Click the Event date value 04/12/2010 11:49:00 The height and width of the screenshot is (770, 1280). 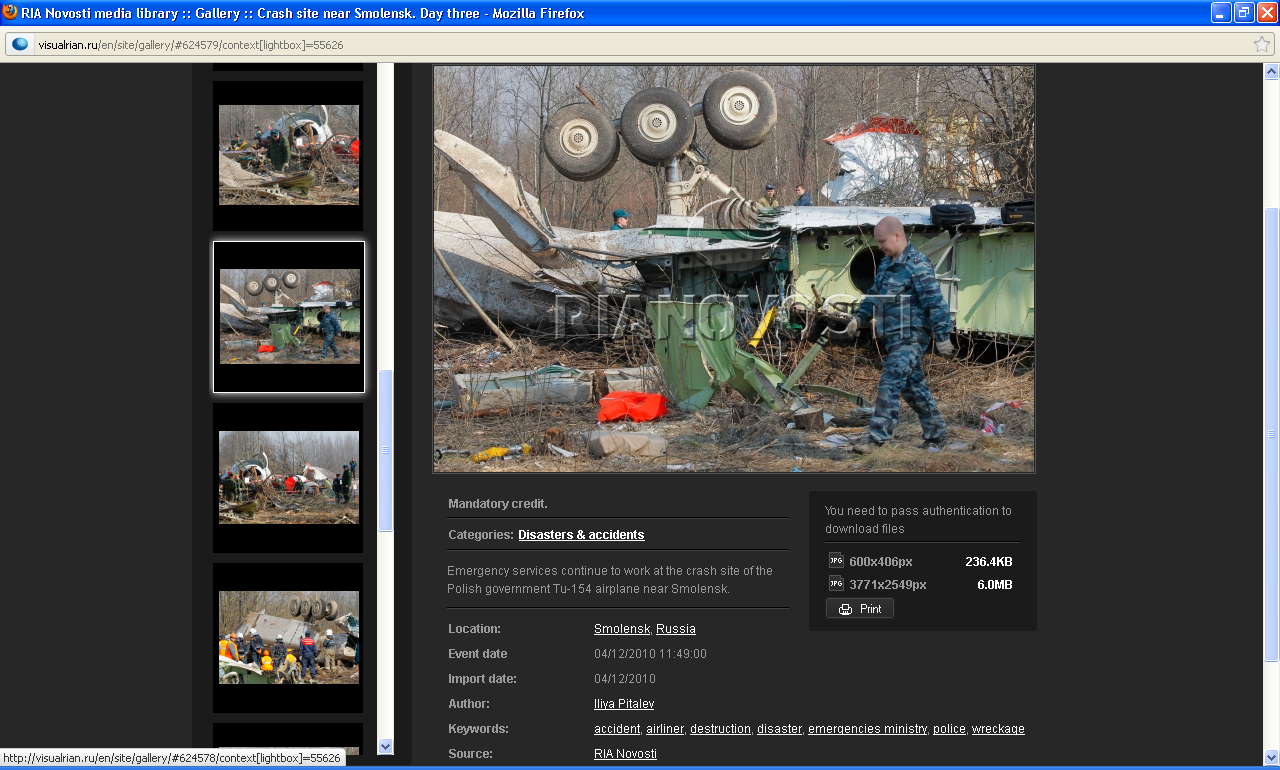click(x=650, y=654)
